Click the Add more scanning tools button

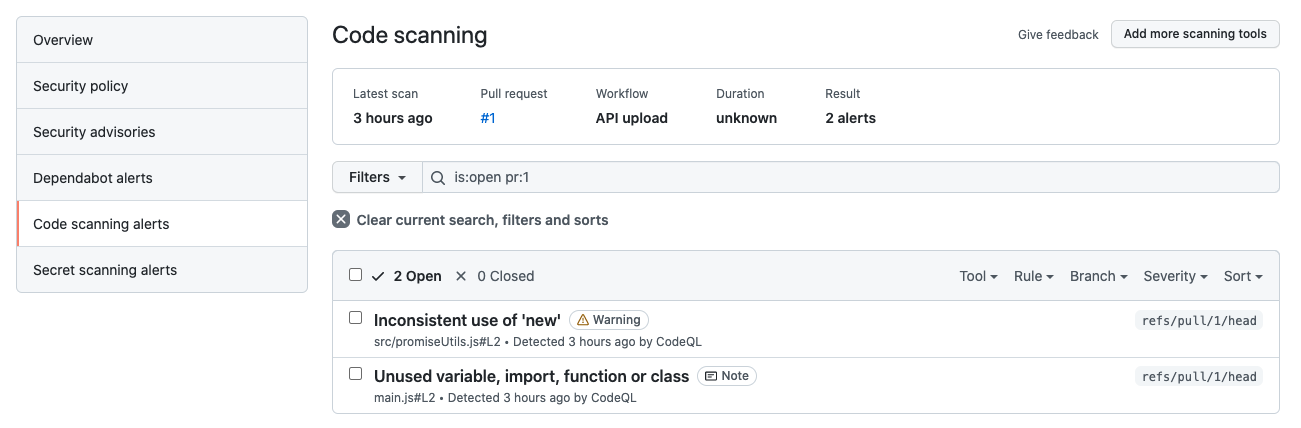[x=1195, y=33]
